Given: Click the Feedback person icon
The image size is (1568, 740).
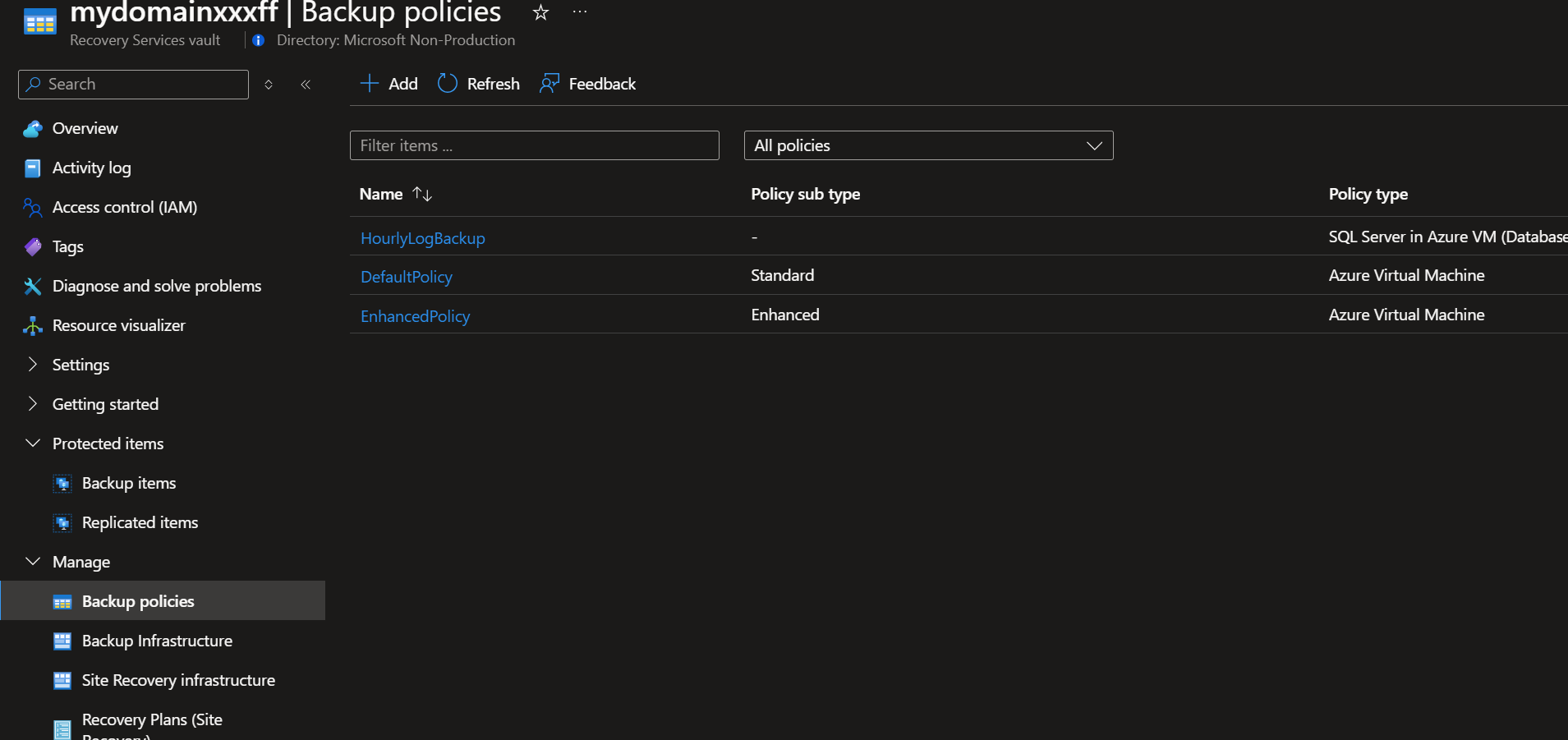Looking at the screenshot, I should click(x=549, y=84).
